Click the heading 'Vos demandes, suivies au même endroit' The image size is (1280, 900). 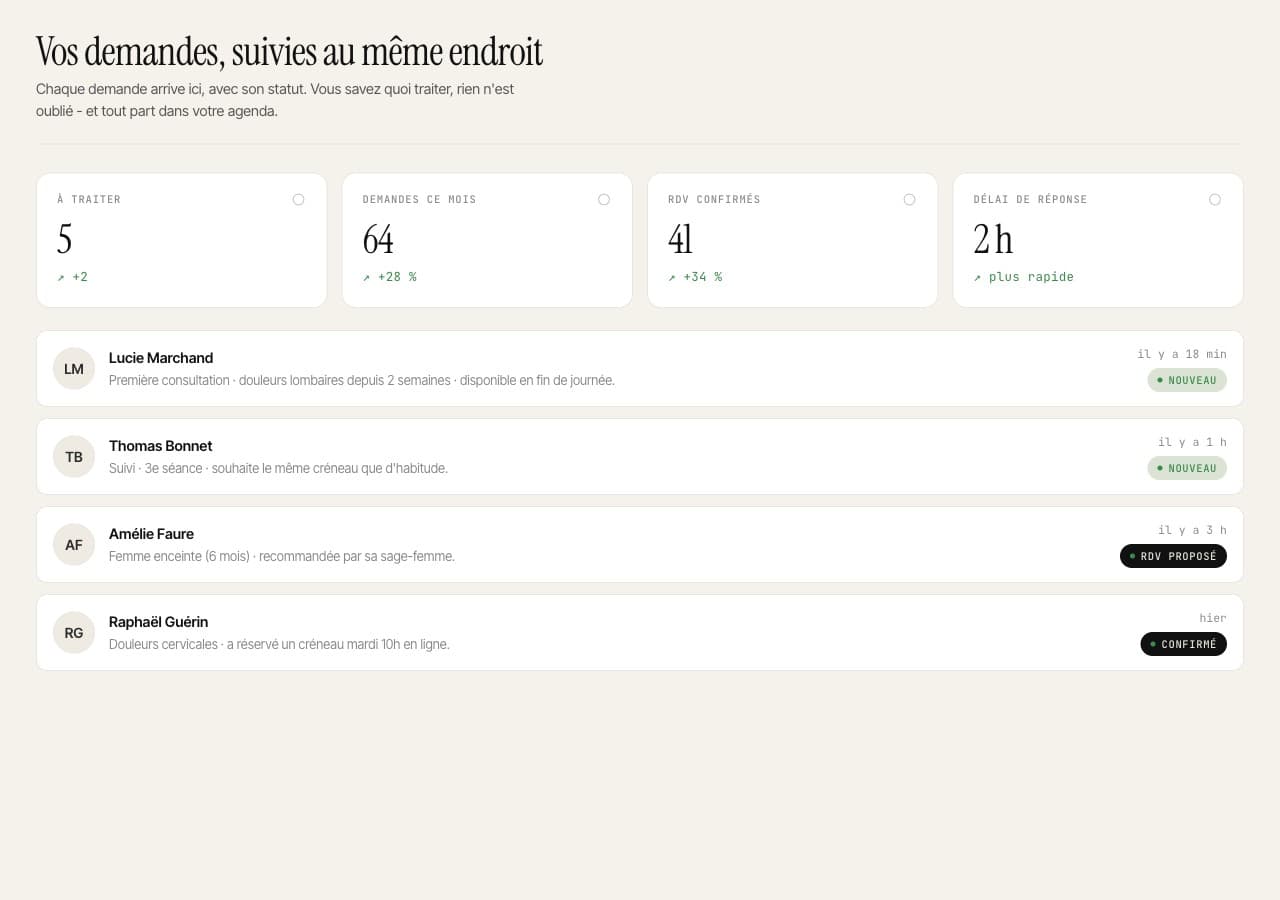289,51
